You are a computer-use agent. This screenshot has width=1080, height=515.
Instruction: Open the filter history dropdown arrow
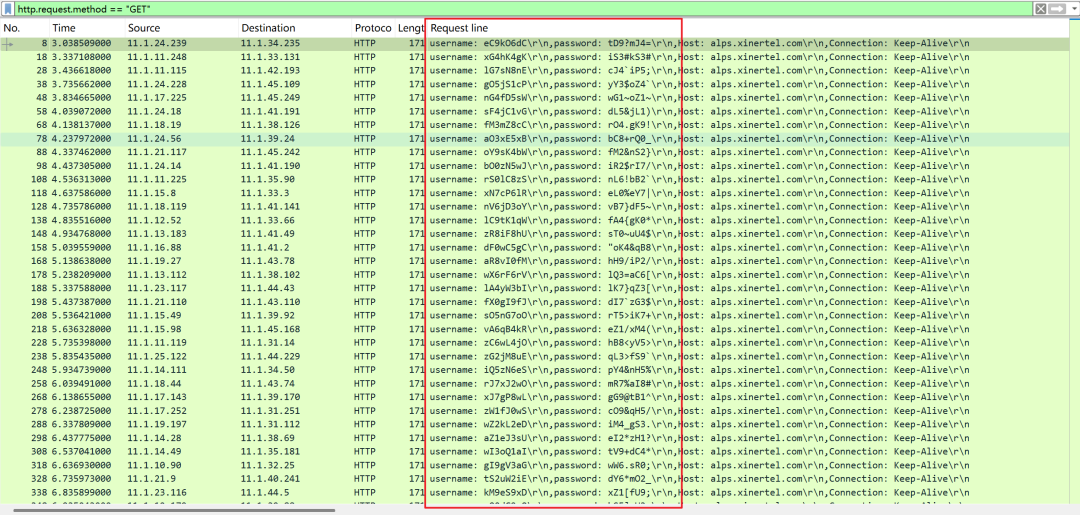coord(1072,8)
